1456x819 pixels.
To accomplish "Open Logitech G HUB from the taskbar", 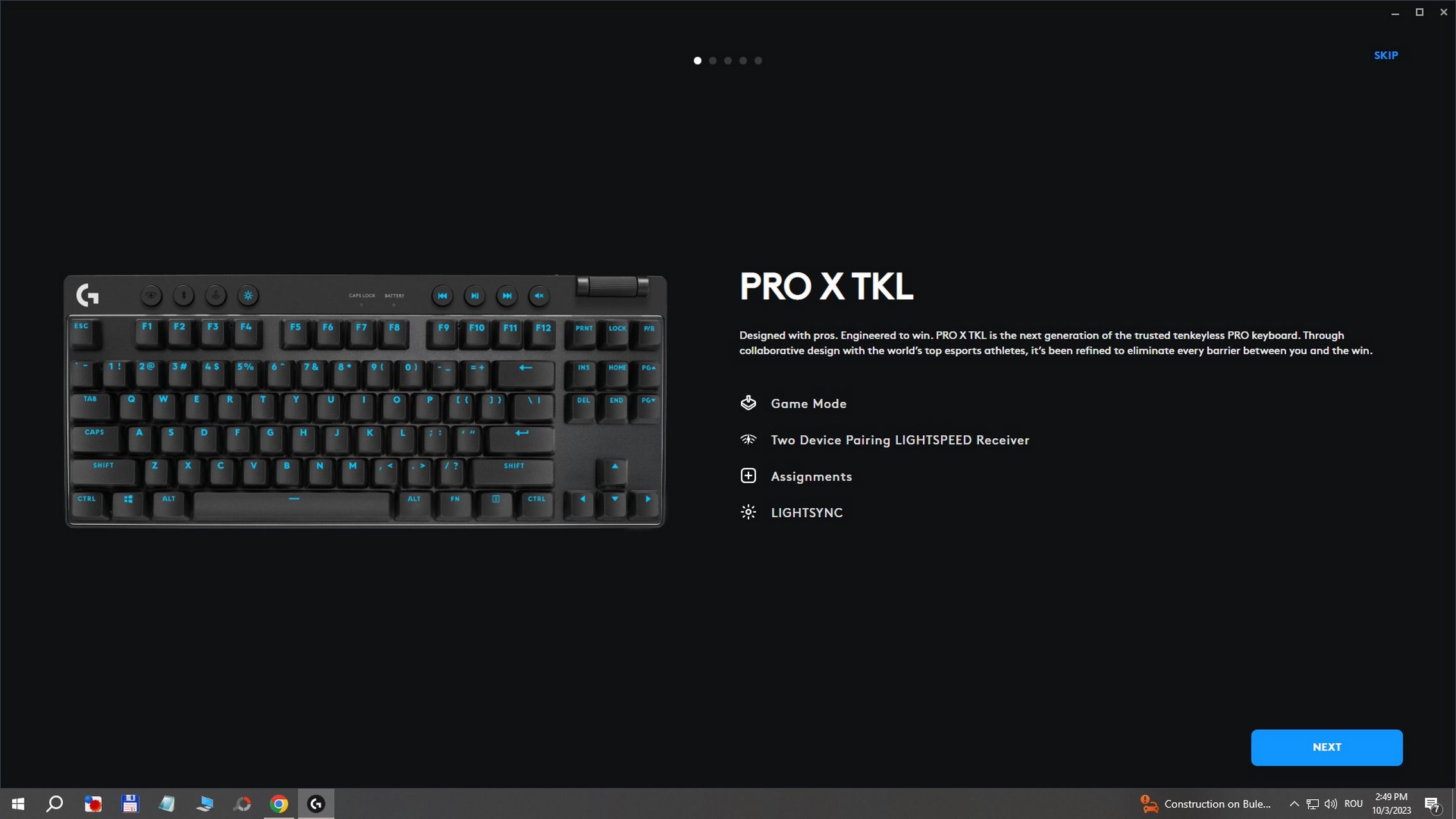I will 316,804.
